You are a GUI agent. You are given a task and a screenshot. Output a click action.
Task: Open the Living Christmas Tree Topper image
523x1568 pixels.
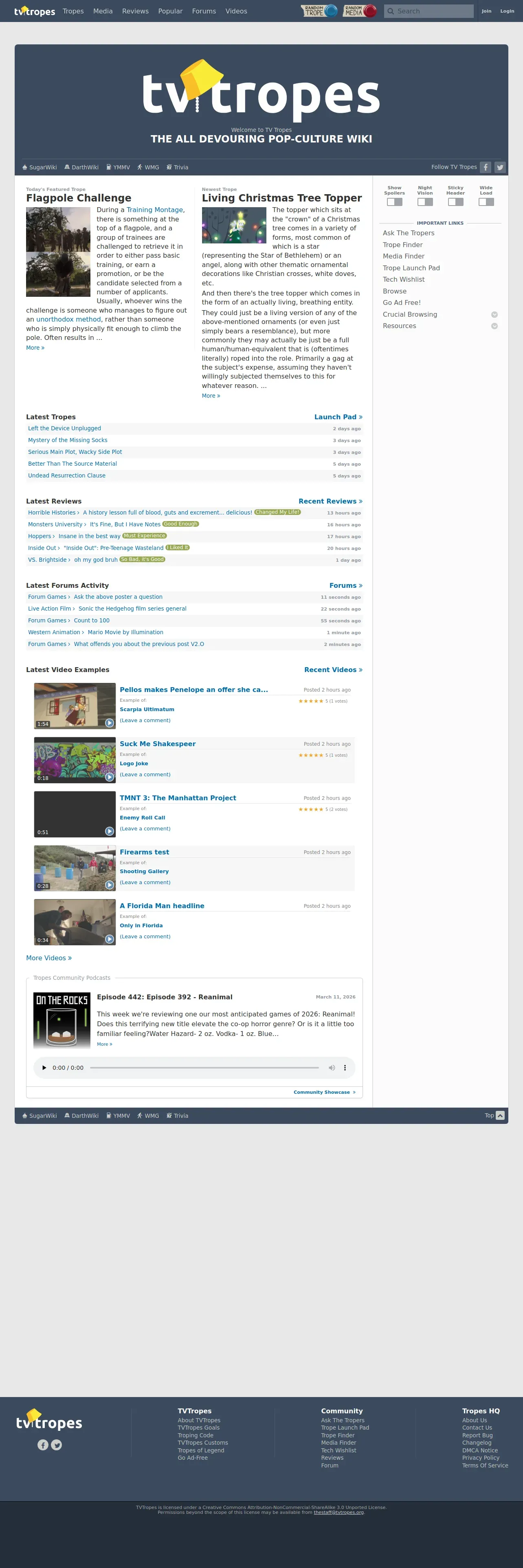coord(234,225)
